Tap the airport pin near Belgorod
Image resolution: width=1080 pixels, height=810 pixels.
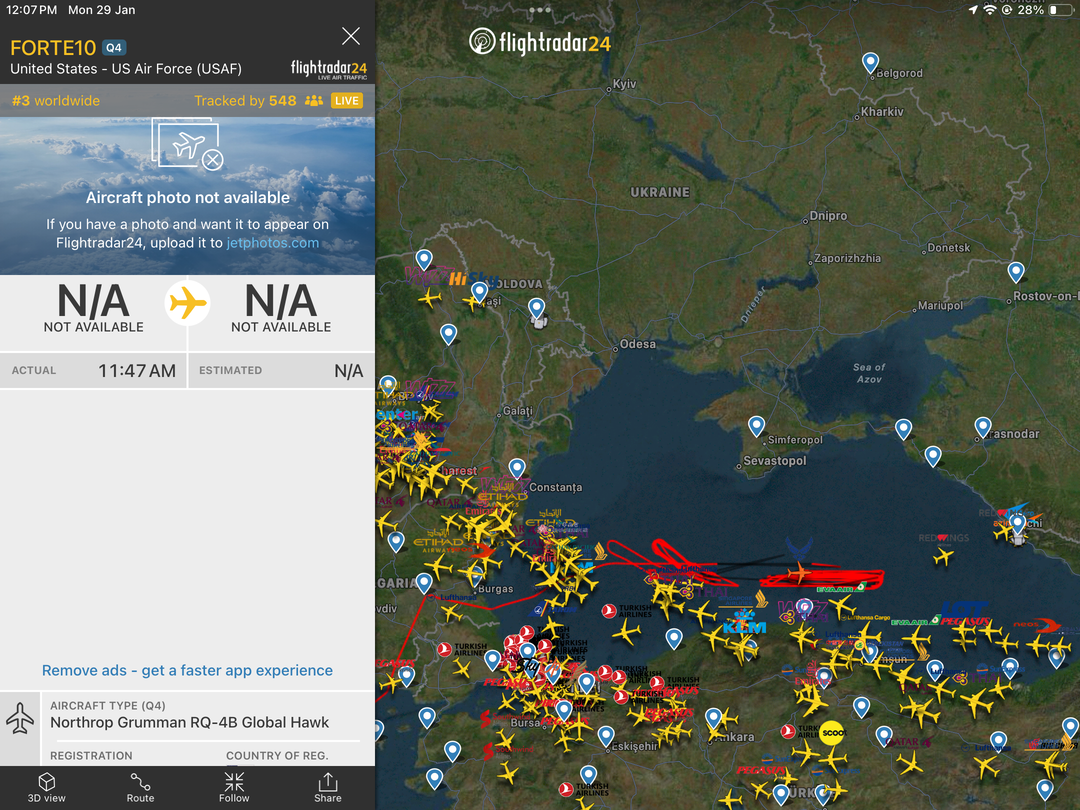click(x=871, y=63)
